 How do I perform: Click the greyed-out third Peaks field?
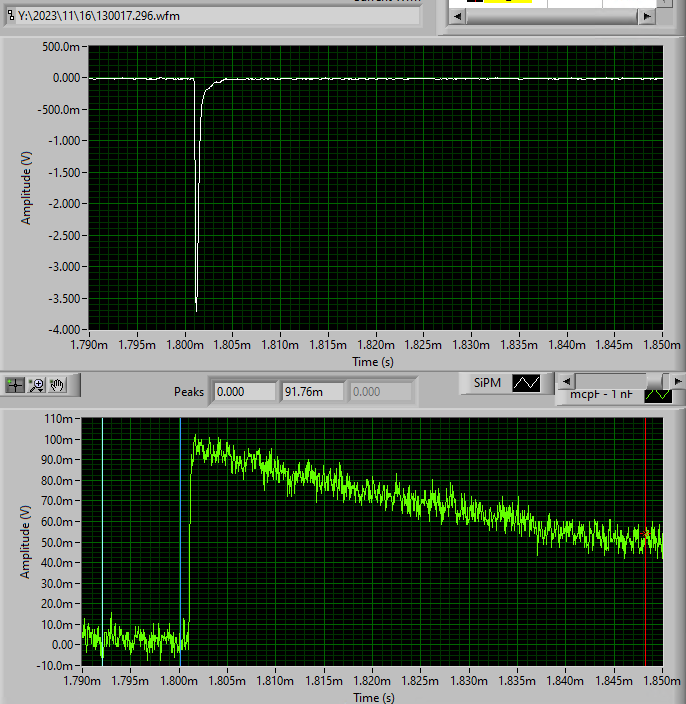tap(380, 392)
